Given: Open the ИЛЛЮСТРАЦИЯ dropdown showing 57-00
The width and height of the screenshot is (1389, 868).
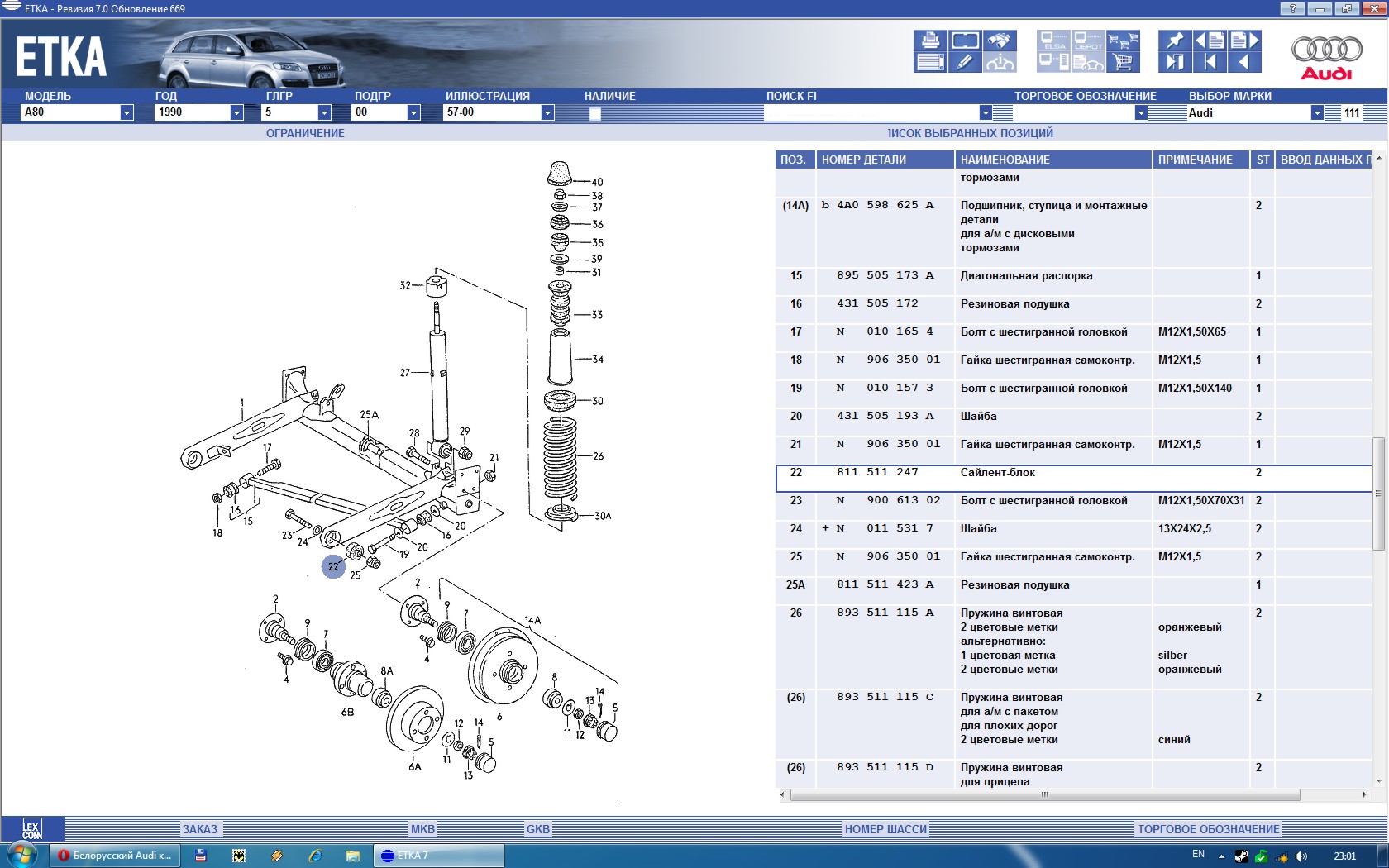Looking at the screenshot, I should [x=547, y=112].
